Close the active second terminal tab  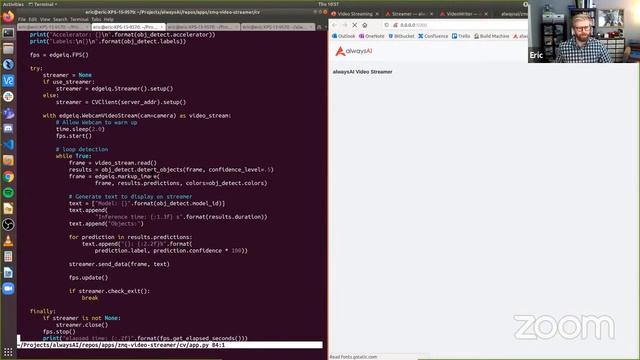(x=162, y=27)
